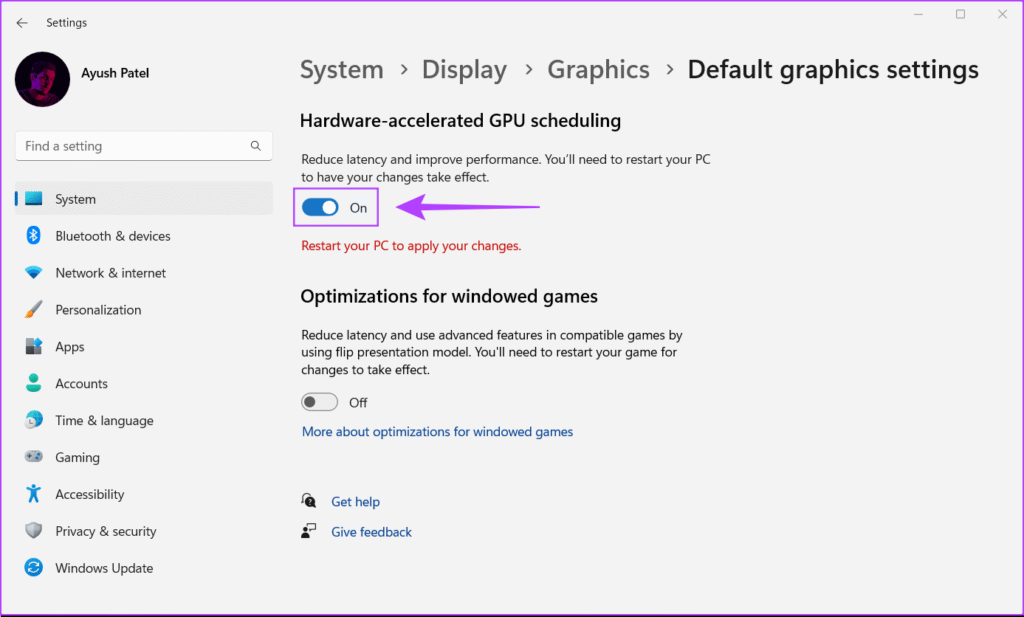Click the Accessibility figure icon
The height and width of the screenshot is (617, 1024).
[34, 495]
